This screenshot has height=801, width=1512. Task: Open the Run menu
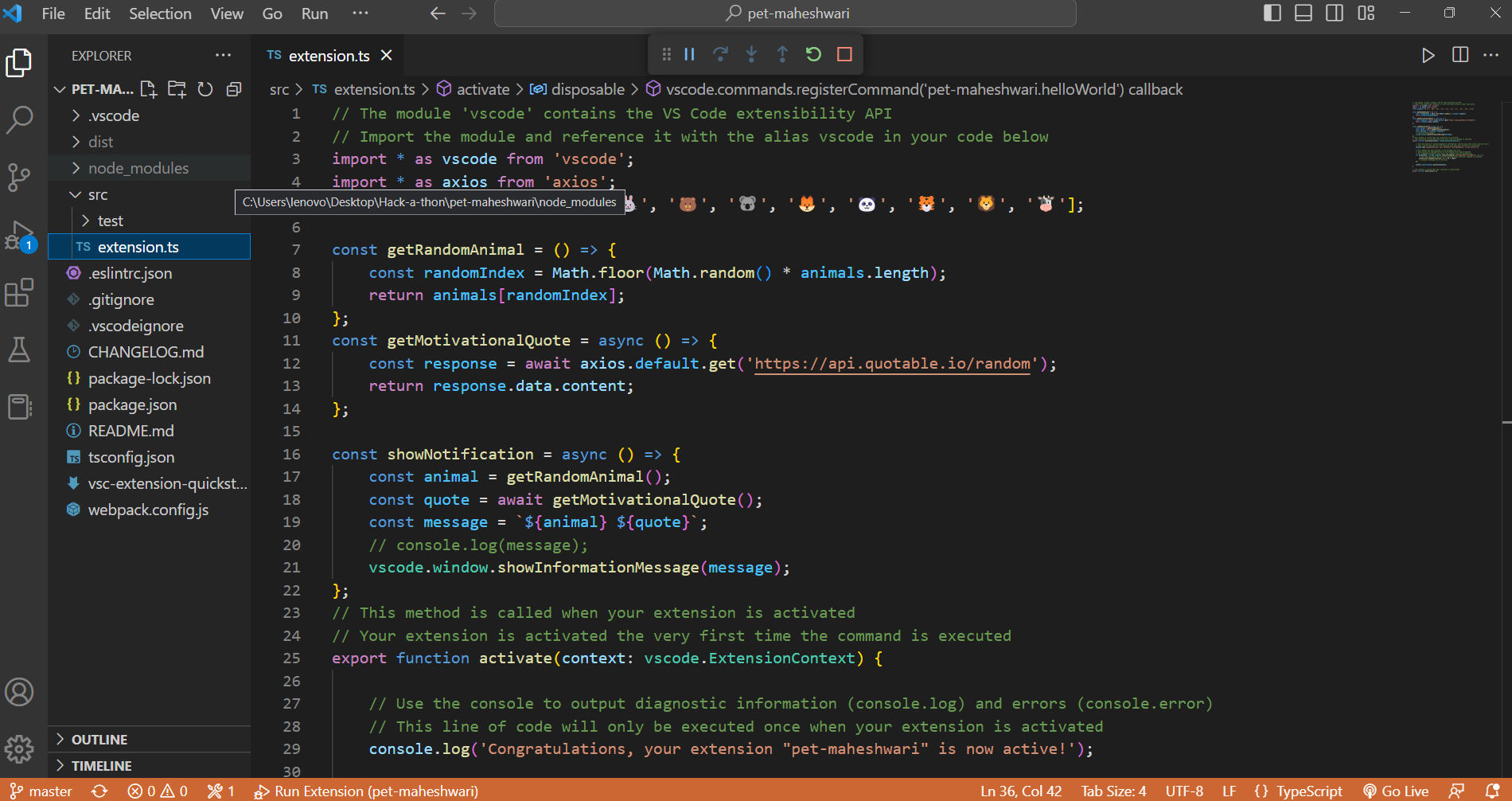314,13
